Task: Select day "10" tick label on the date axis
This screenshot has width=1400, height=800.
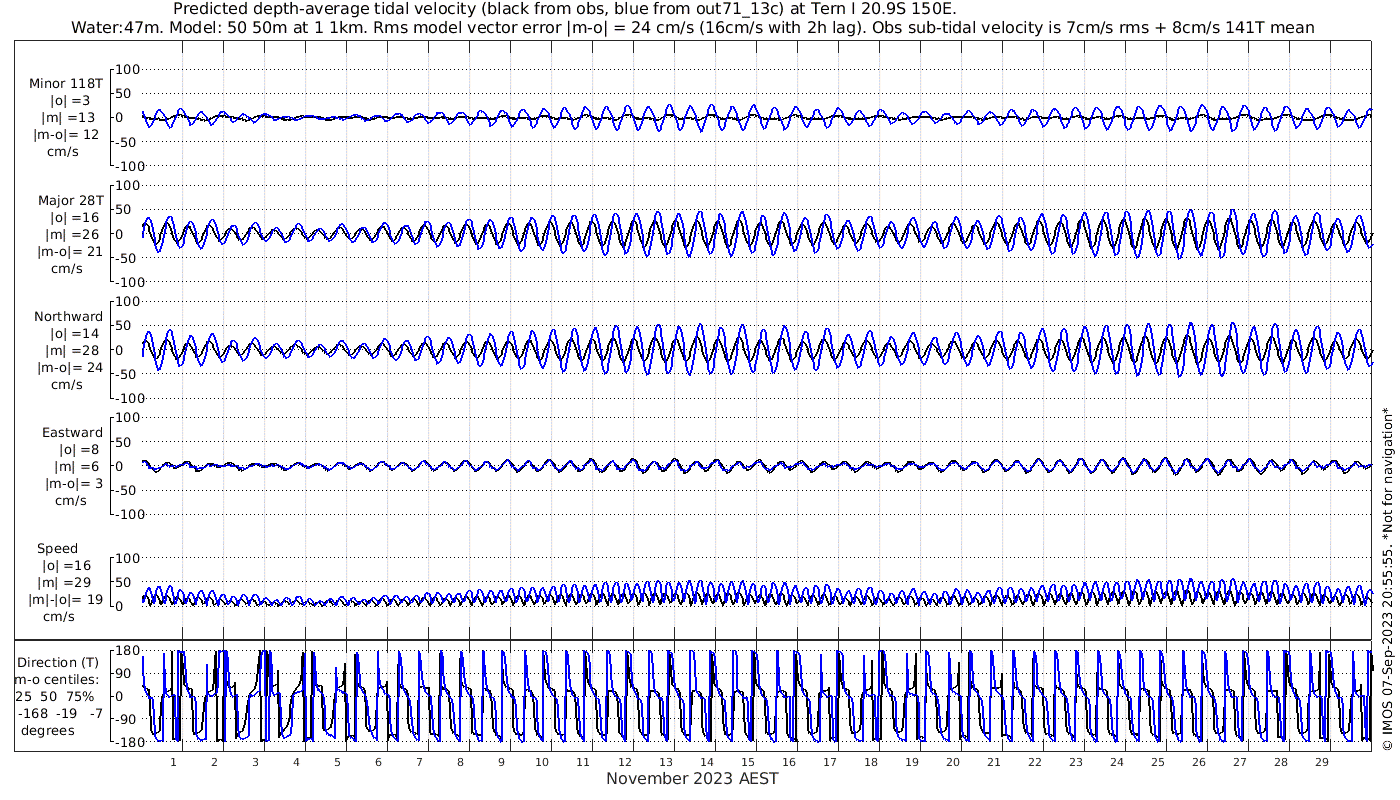Action: [542, 762]
